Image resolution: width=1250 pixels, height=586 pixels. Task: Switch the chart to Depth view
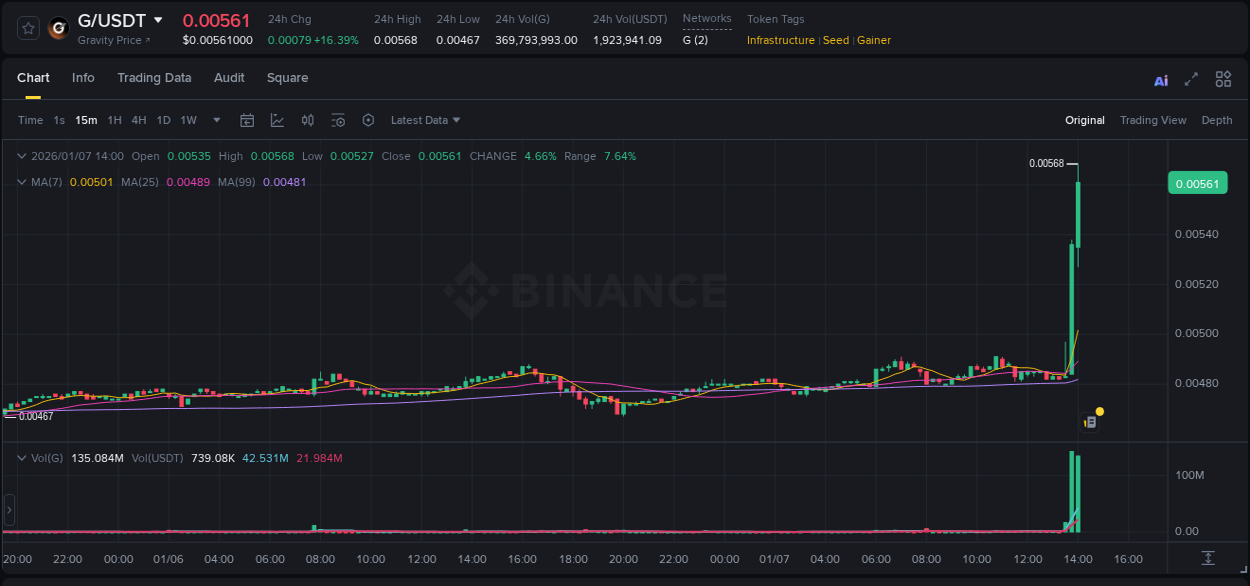pyautogui.click(x=1216, y=119)
